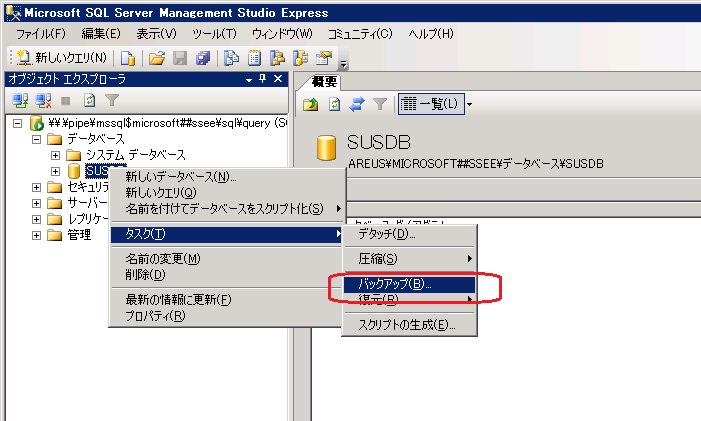Click the save all icon in the toolbar
701x421 pixels.
coord(203,58)
